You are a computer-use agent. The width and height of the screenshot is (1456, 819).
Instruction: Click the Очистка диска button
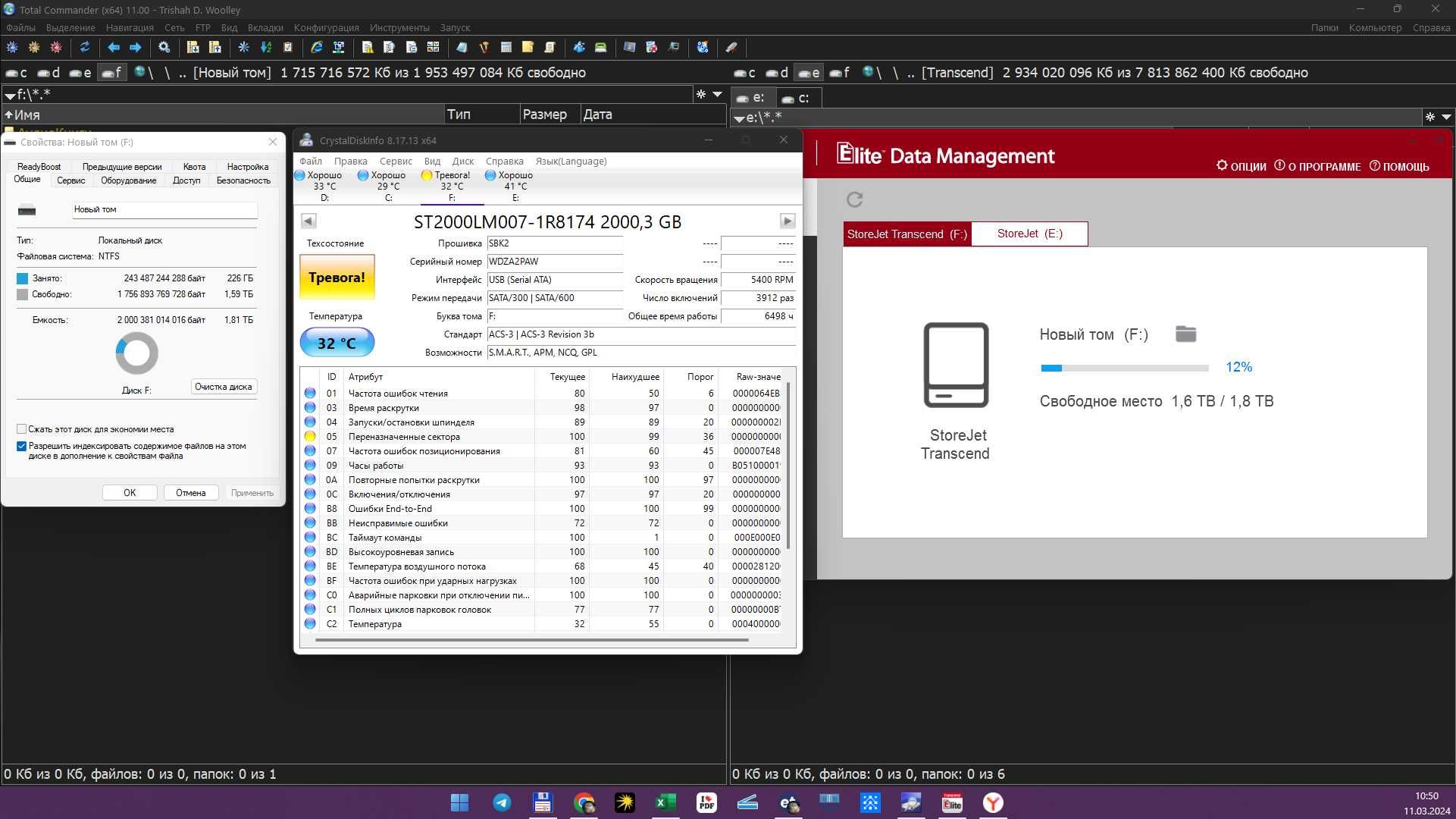[x=224, y=387]
